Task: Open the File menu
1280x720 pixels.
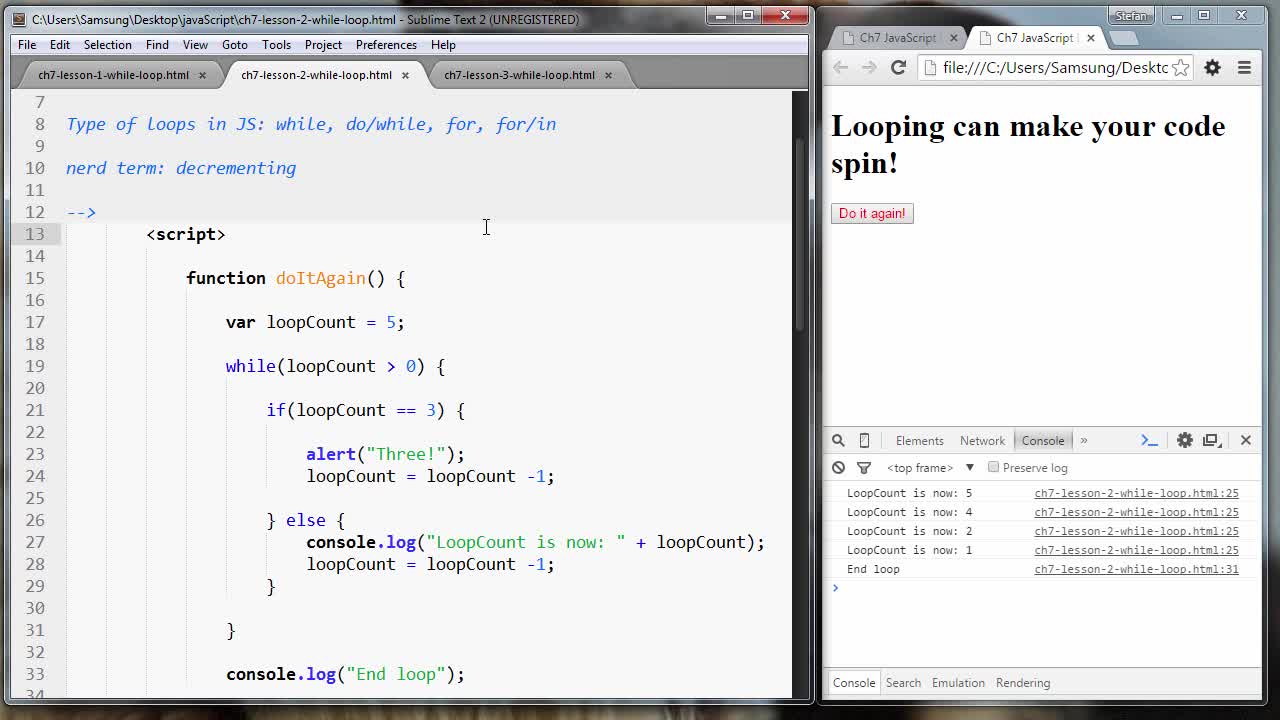Action: pyautogui.click(x=27, y=44)
